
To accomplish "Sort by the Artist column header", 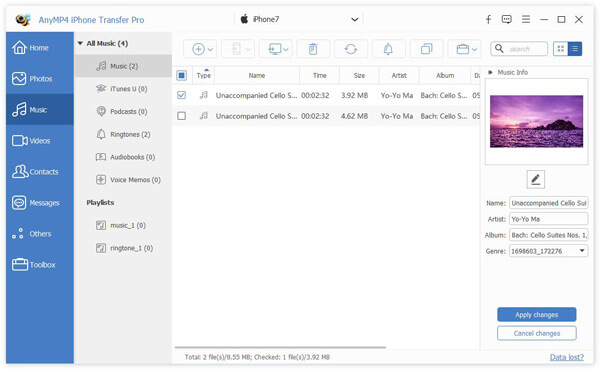I will click(x=399, y=75).
